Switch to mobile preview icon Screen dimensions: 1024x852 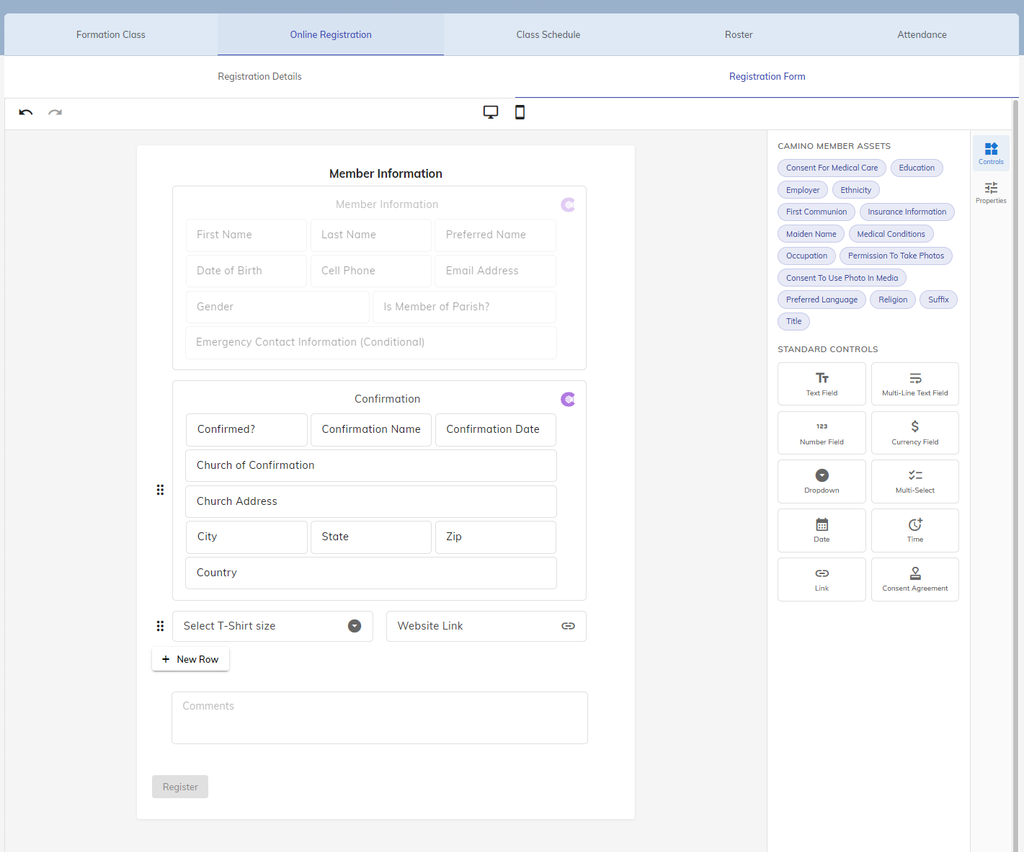[520, 112]
